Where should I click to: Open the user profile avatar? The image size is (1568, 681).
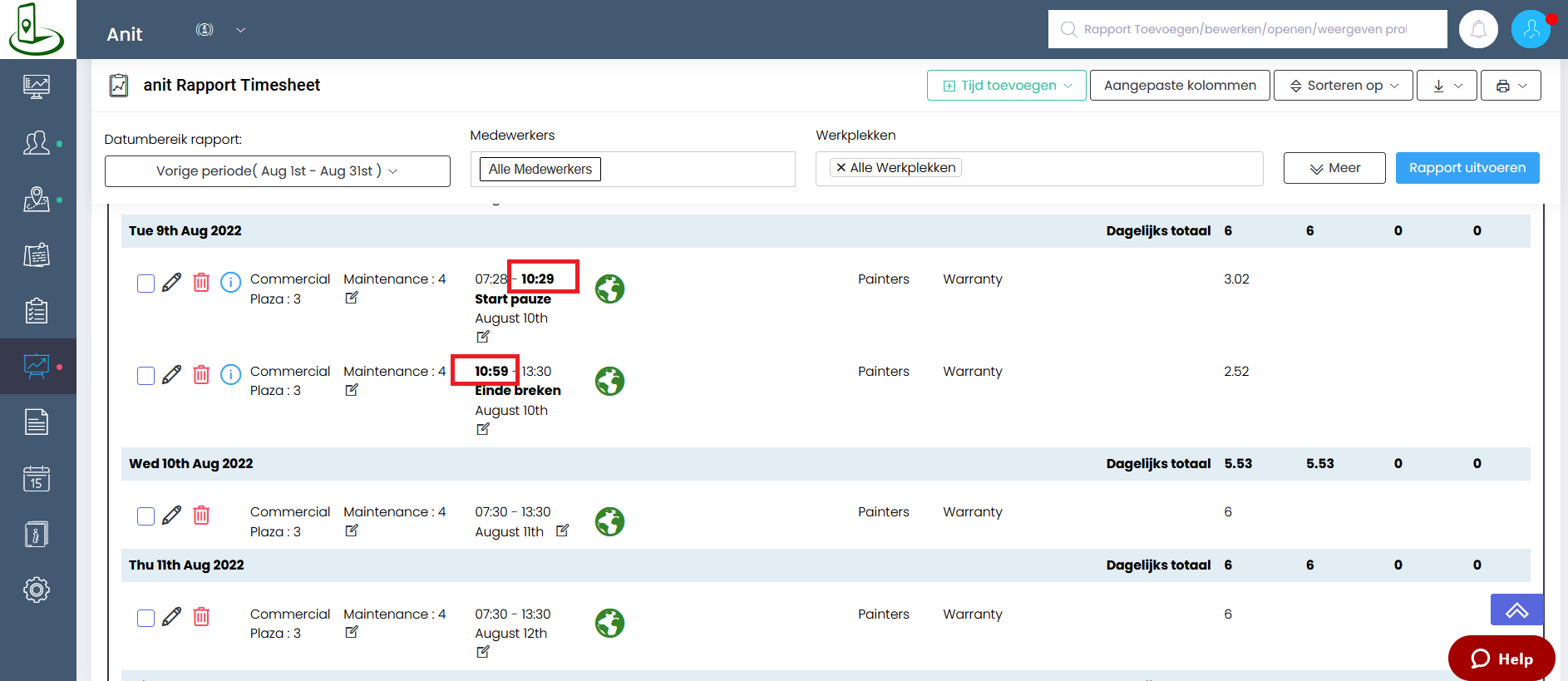point(1531,30)
